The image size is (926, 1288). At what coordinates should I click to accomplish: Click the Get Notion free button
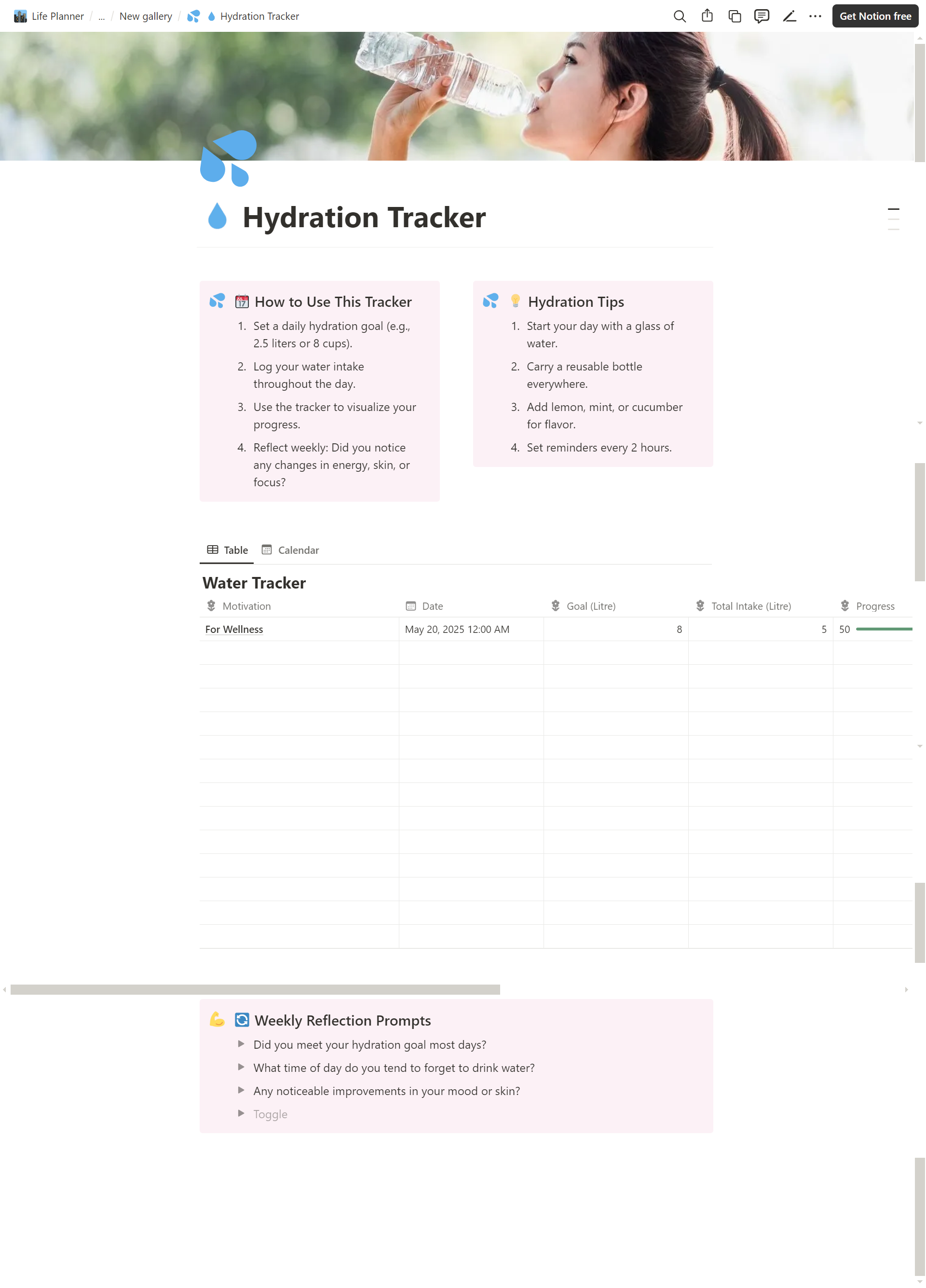click(x=875, y=16)
